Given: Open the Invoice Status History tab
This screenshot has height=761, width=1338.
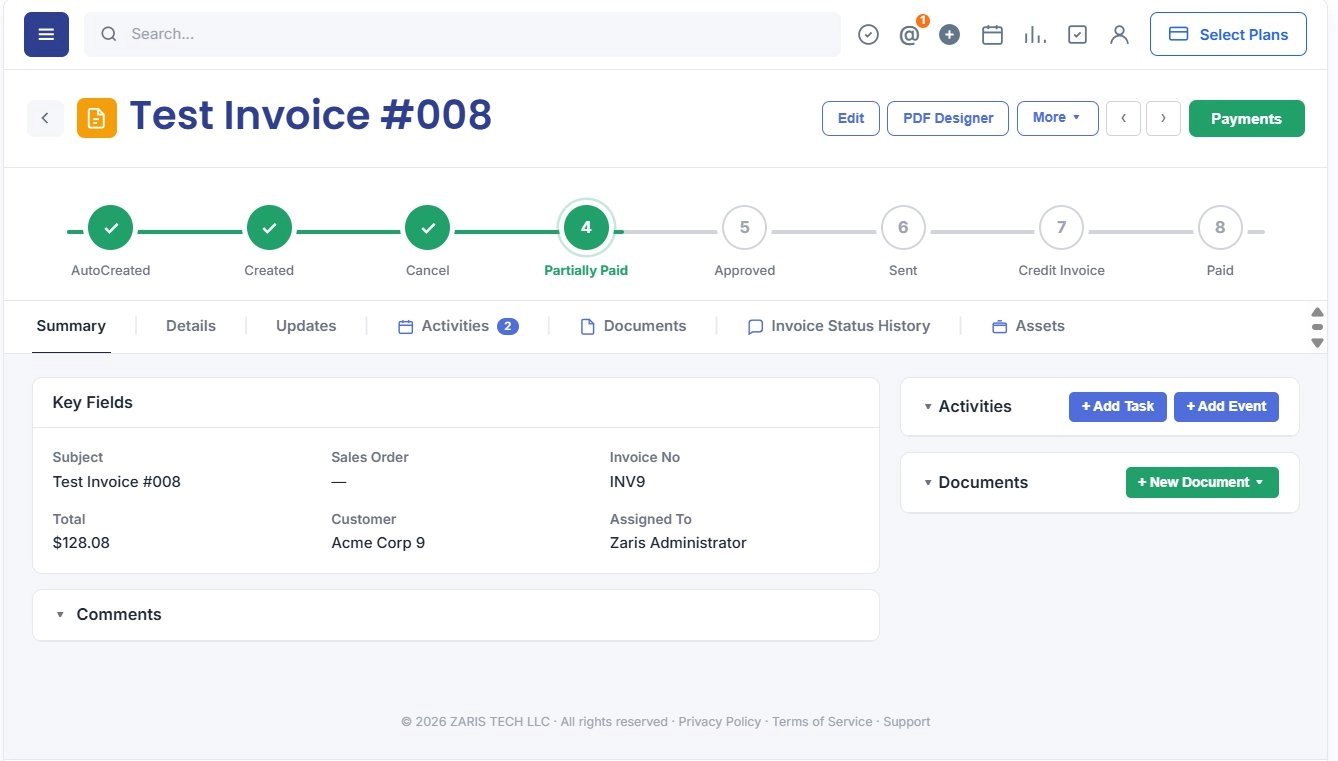Looking at the screenshot, I should tap(839, 326).
